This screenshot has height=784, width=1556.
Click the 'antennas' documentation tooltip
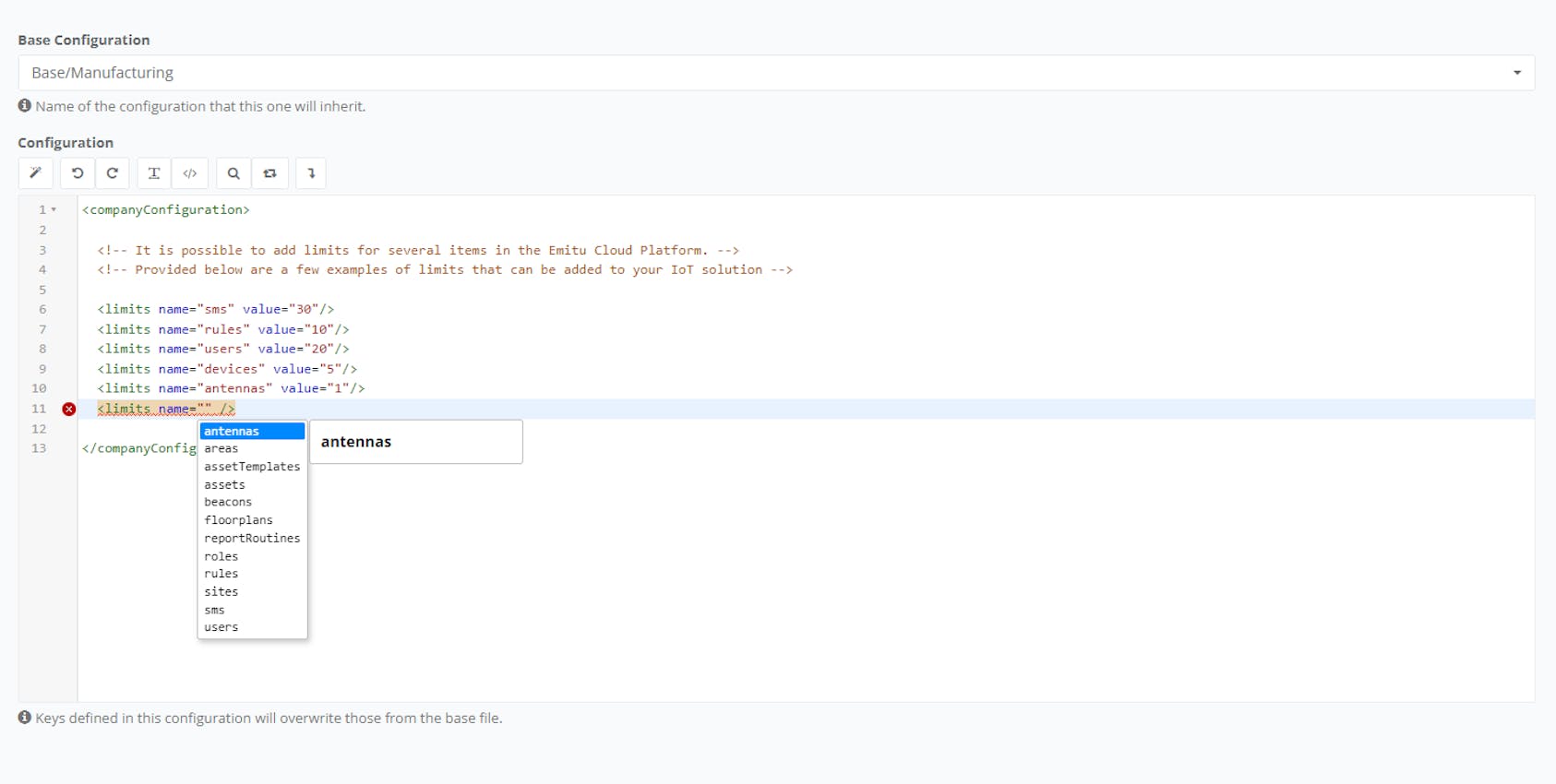[416, 442]
